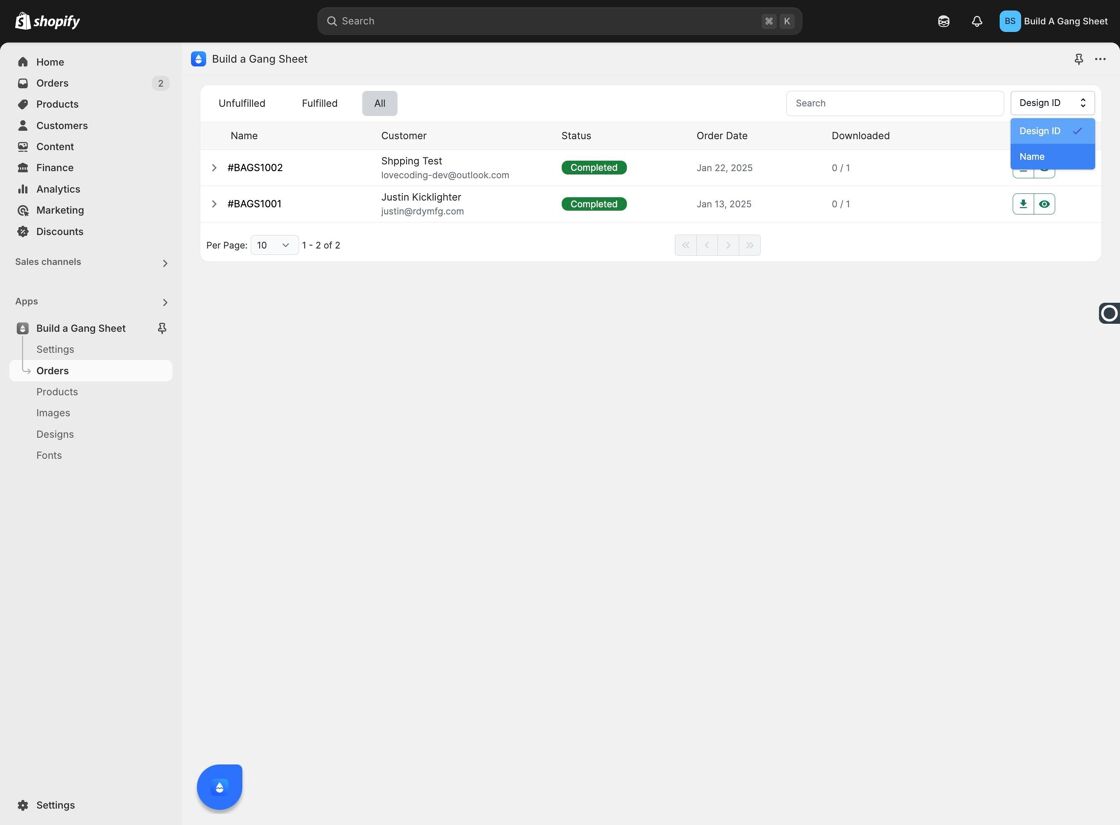Click the Status column header

[x=576, y=136]
